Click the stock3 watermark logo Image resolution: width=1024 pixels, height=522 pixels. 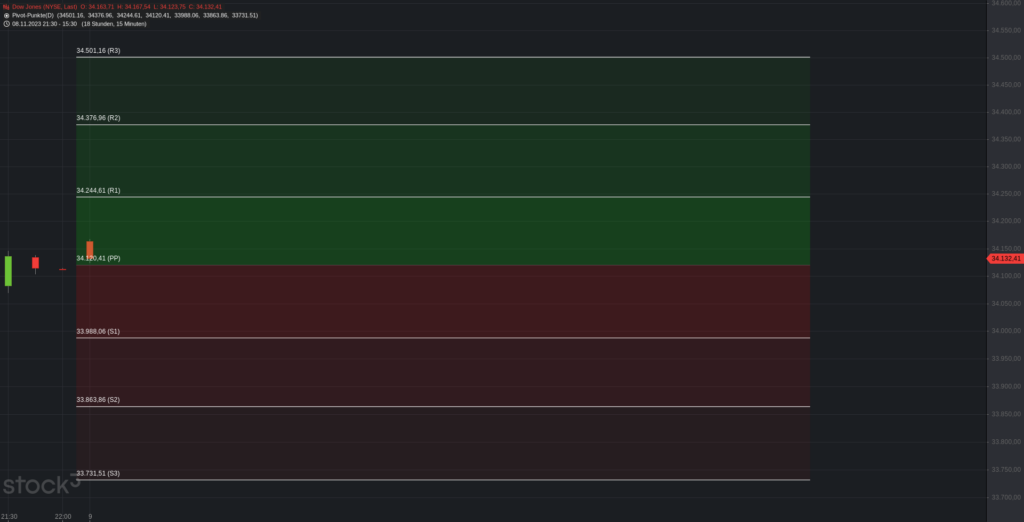coord(41,485)
